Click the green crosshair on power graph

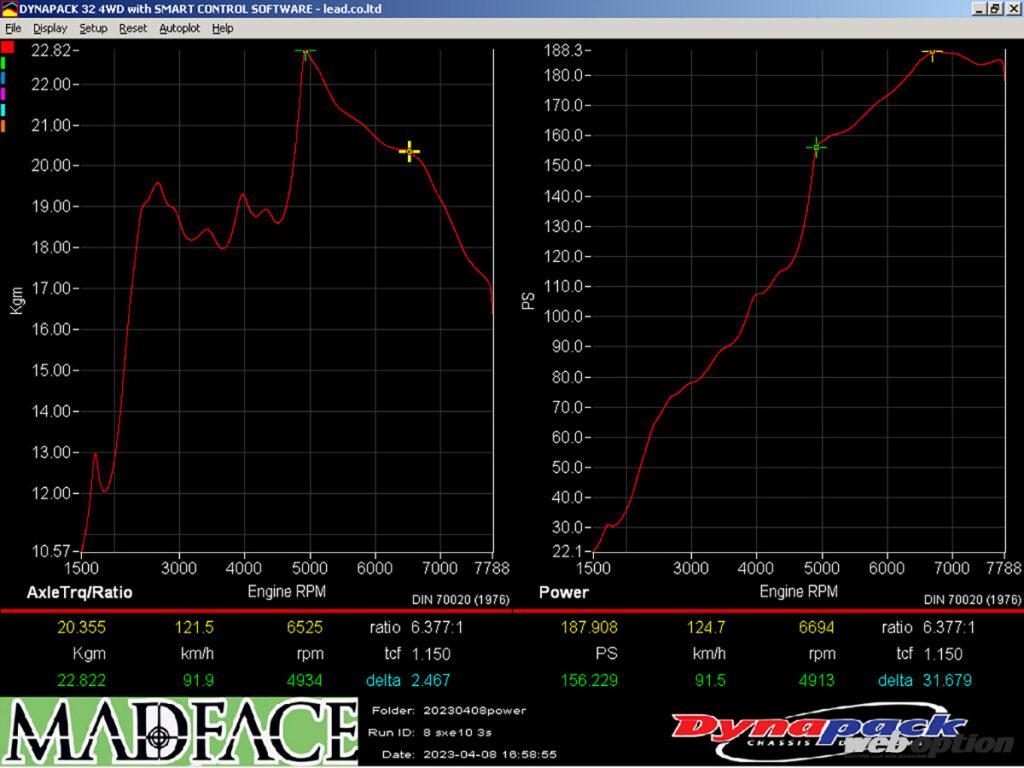point(816,148)
